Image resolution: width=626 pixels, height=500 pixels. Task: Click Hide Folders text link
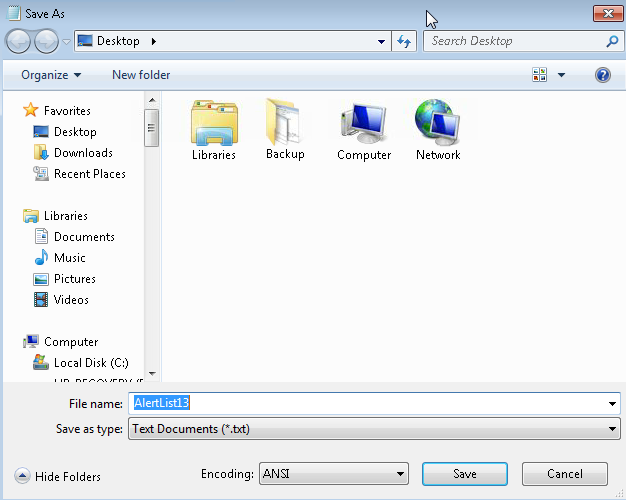[68, 476]
